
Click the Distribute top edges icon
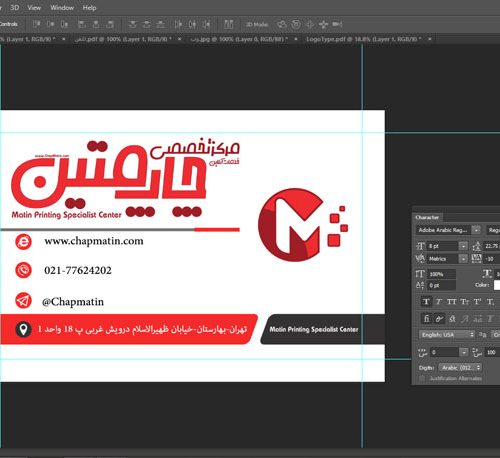[132, 24]
